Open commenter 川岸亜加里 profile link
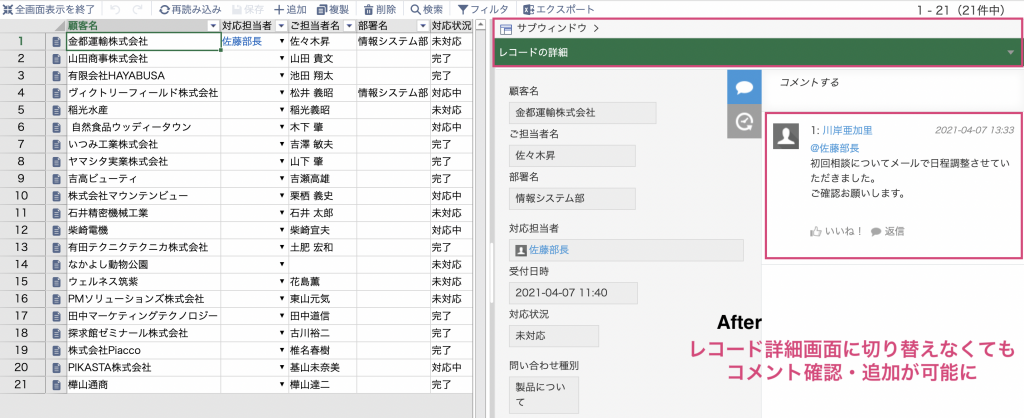Image resolution: width=1024 pixels, height=418 pixels. pyautogui.click(x=846, y=130)
